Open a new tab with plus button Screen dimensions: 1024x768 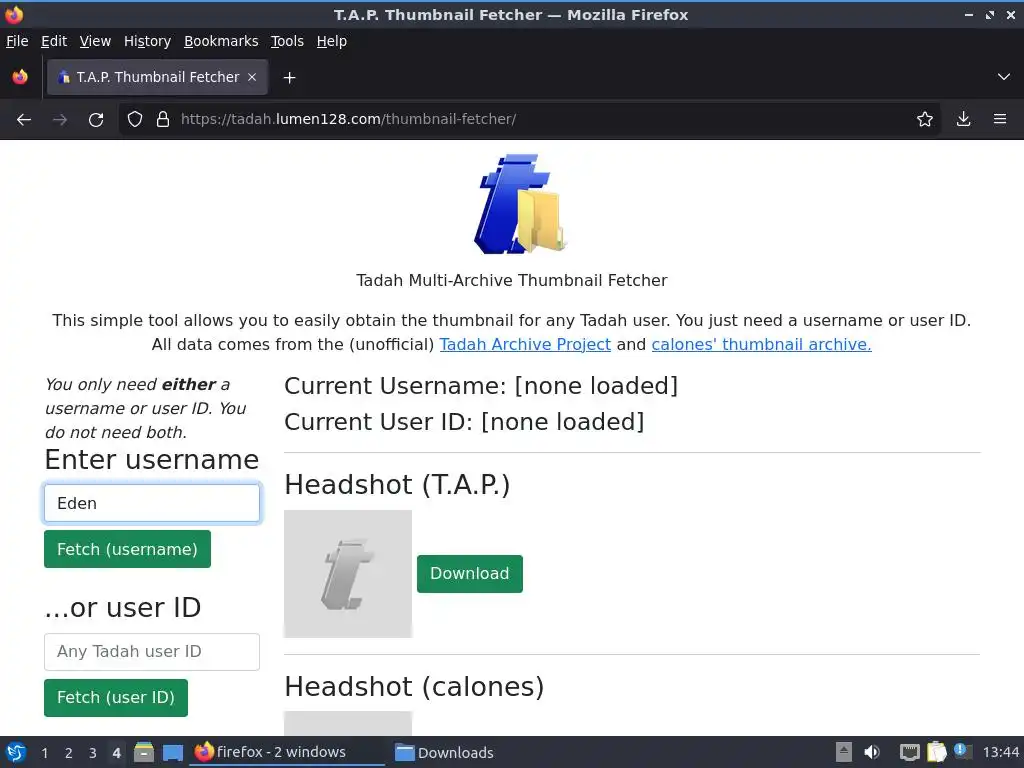pyautogui.click(x=289, y=78)
